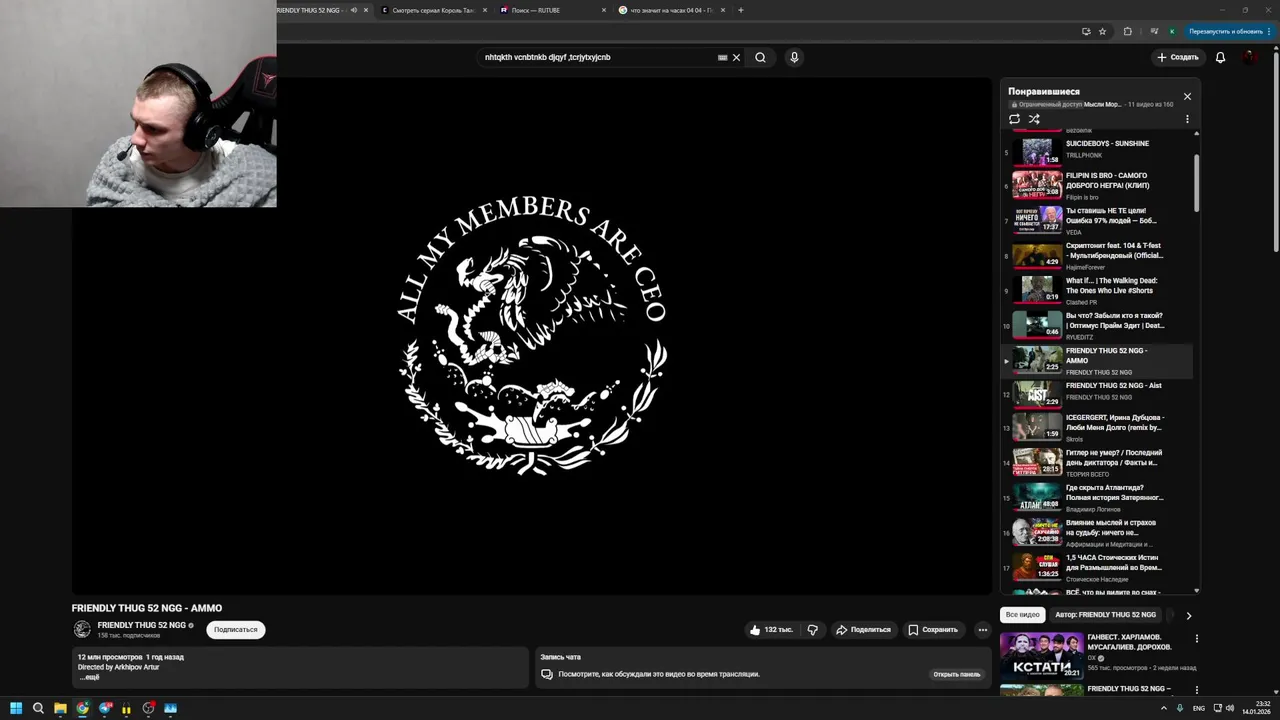
Task: Open YouTube notifications bell
Action: (x=1220, y=57)
